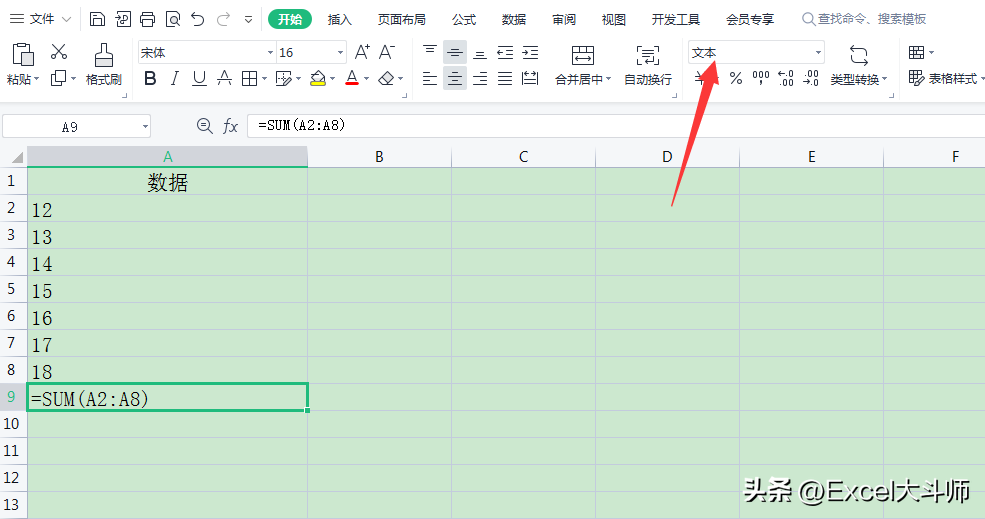Image resolution: width=985 pixels, height=519 pixels.
Task: Select cell A2 containing 12
Action: click(167, 209)
